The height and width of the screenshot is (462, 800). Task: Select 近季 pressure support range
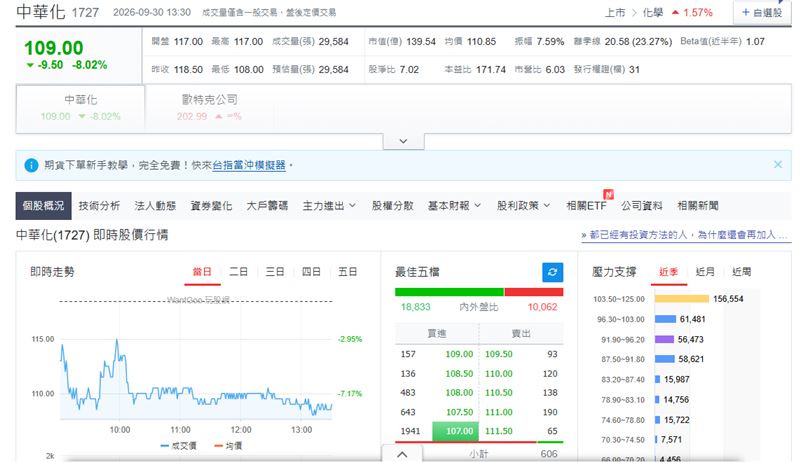point(668,272)
